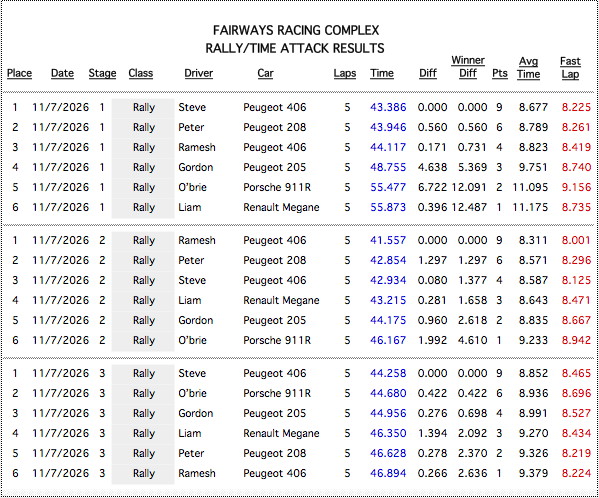The width and height of the screenshot is (599, 498).
Task: Select the Stage column header
Action: coord(102,73)
